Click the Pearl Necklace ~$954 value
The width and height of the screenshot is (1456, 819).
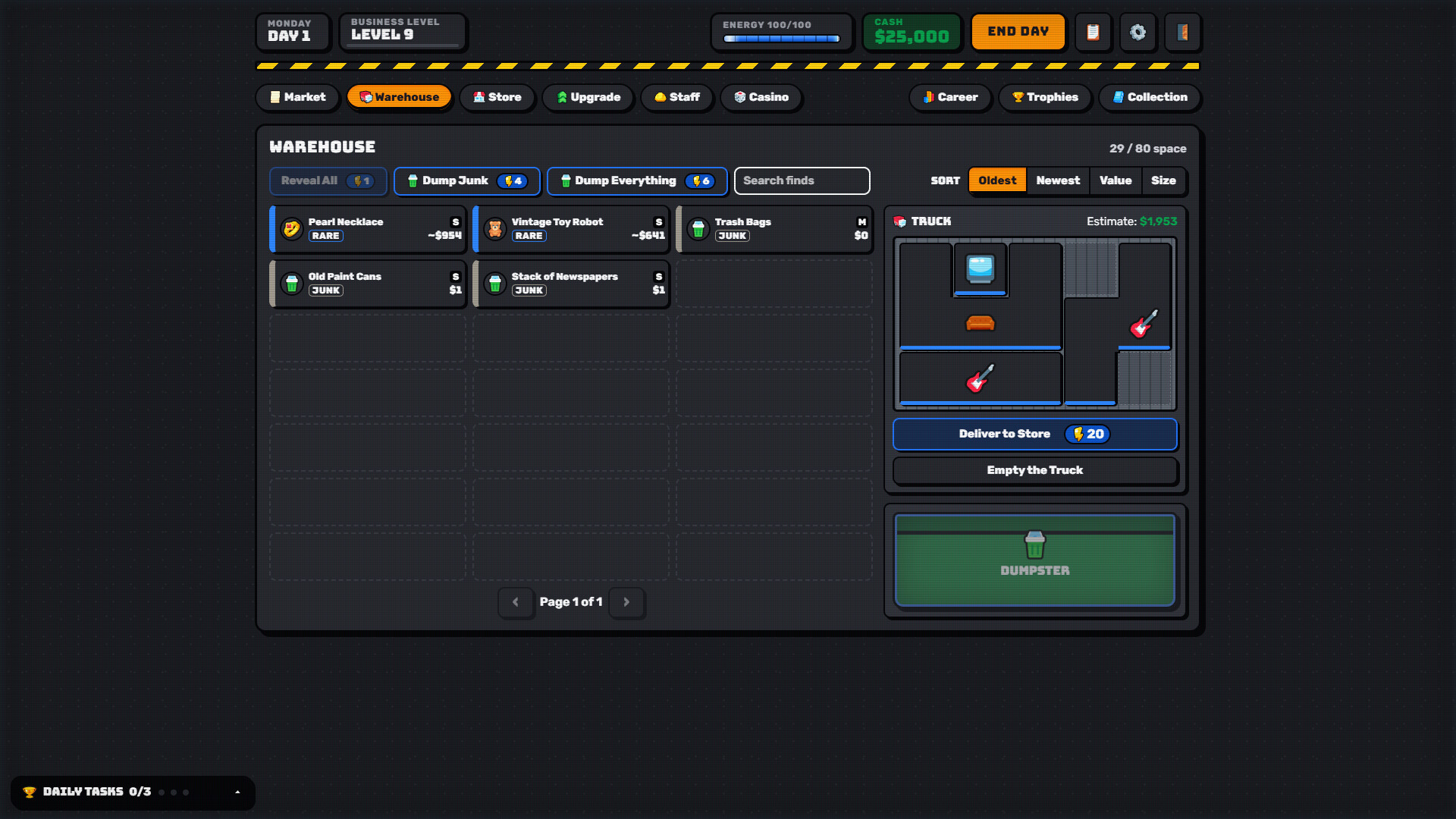tap(444, 236)
